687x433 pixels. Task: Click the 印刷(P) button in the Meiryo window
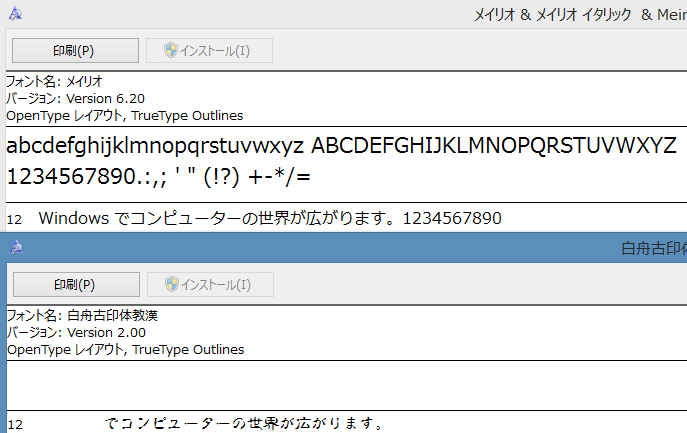pos(75,50)
